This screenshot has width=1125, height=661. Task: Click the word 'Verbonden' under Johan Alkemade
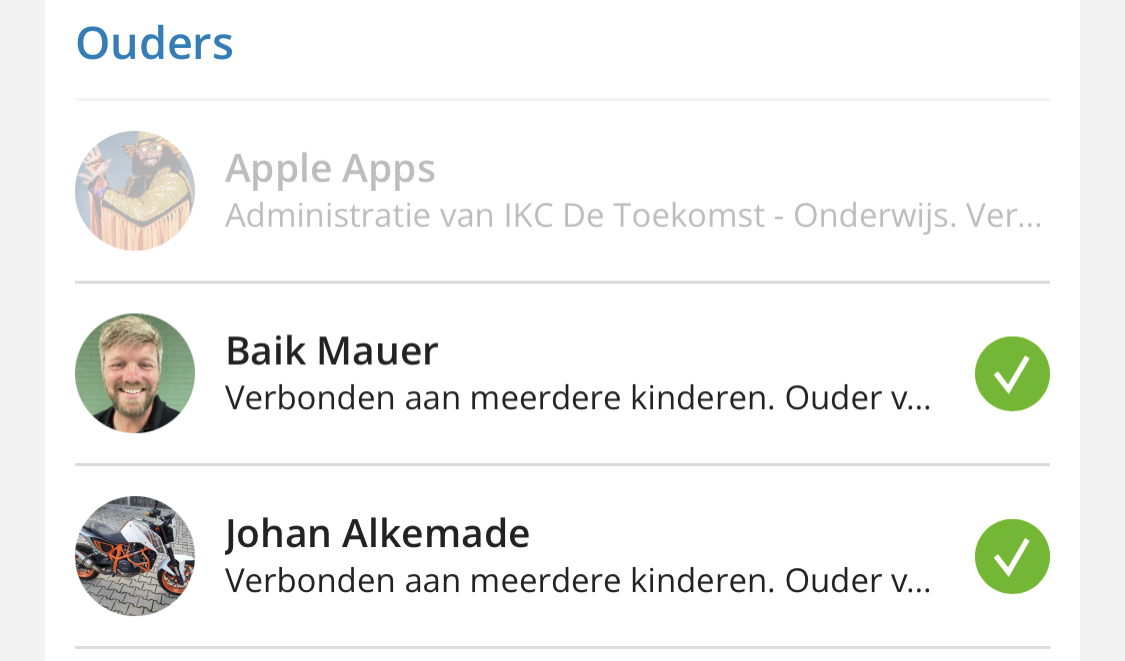(x=310, y=581)
